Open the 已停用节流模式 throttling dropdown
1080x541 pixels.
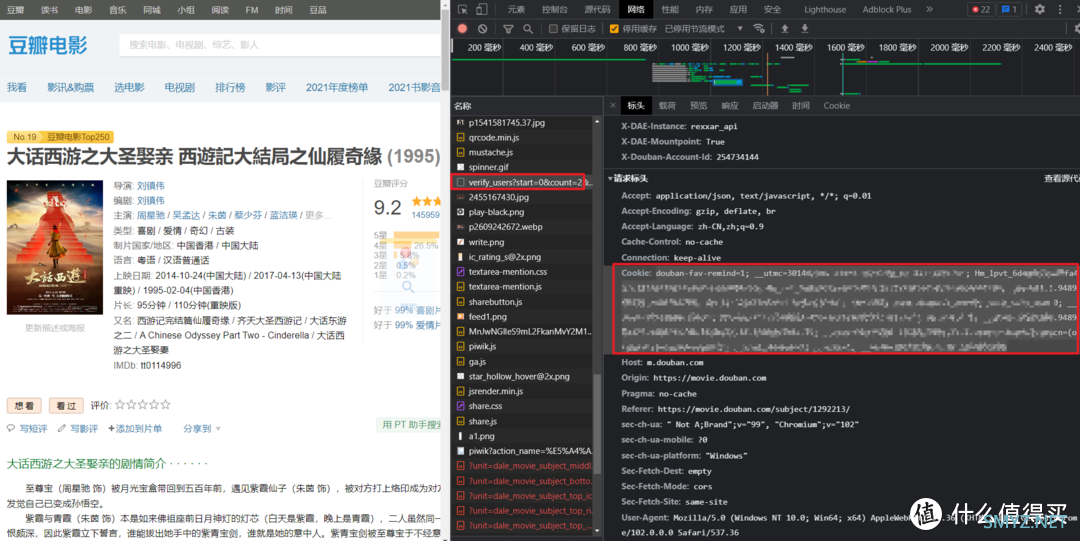[x=703, y=29]
